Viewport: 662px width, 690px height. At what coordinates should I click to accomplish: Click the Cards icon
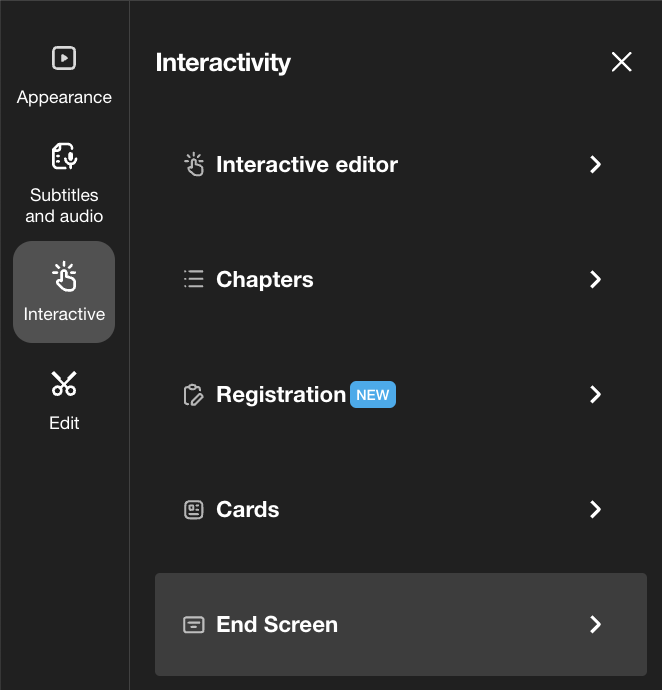(x=194, y=510)
